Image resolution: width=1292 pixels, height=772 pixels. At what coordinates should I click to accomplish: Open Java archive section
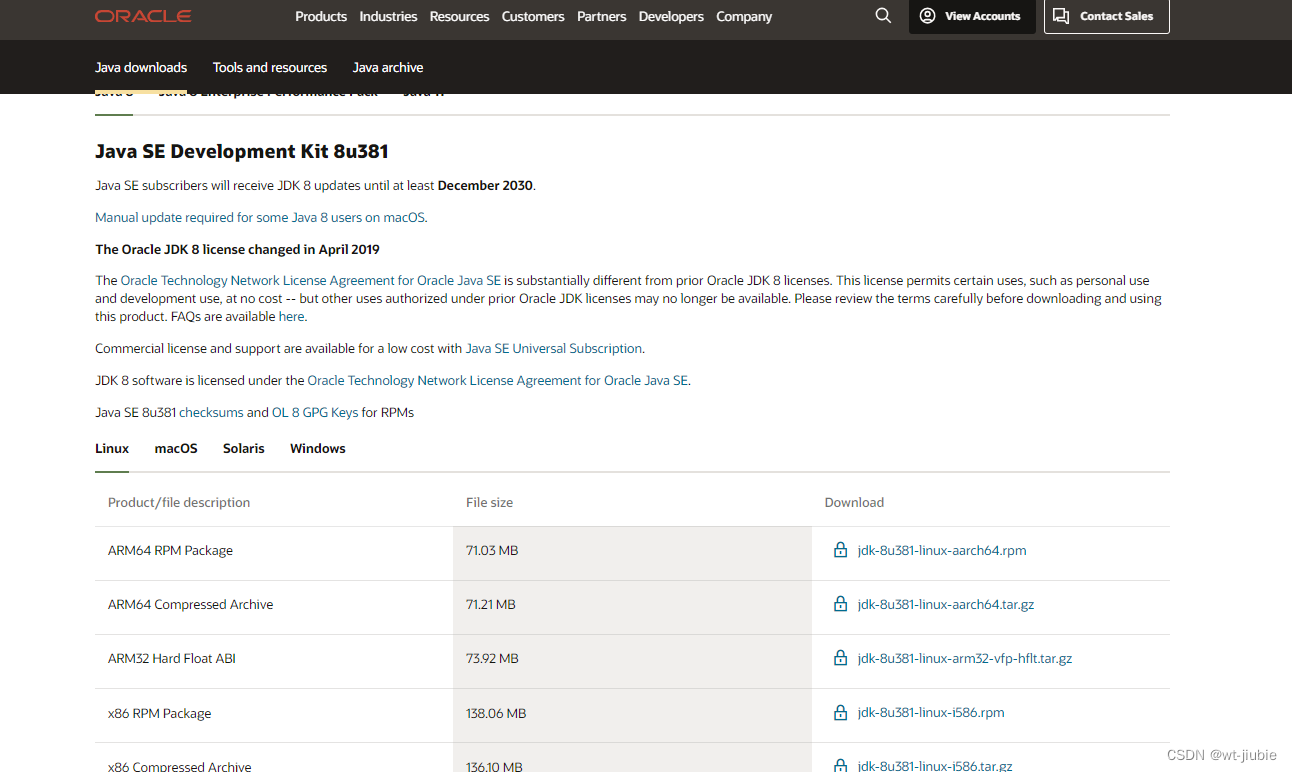388,67
